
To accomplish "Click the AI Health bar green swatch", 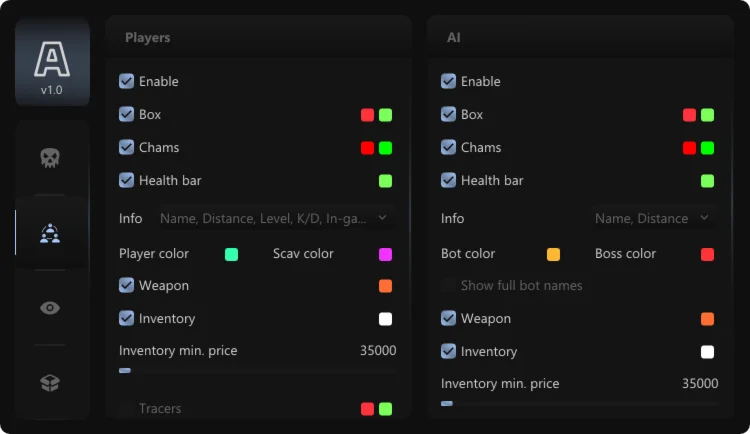I will (x=707, y=181).
